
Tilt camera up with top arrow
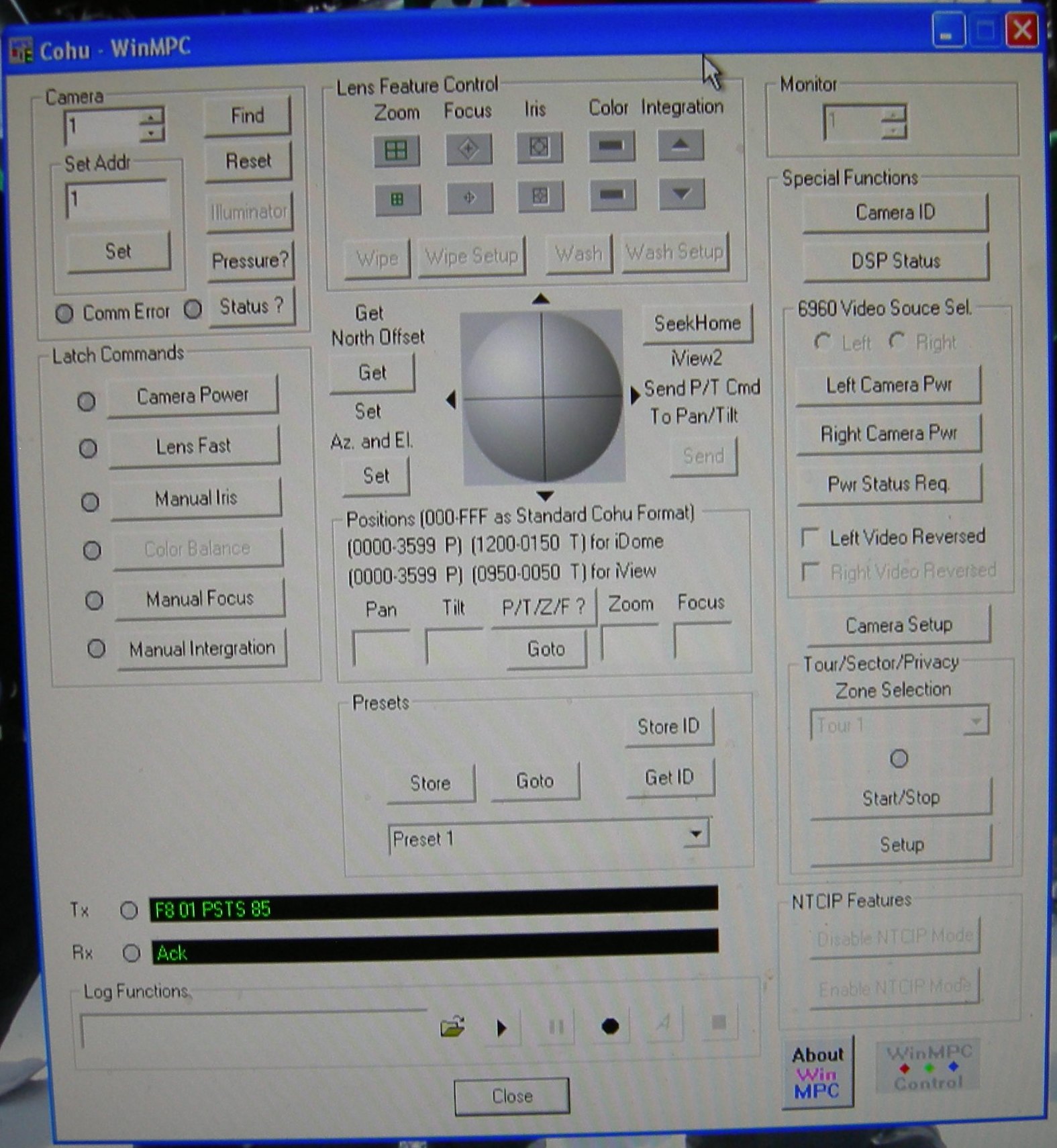pyautogui.click(x=541, y=299)
